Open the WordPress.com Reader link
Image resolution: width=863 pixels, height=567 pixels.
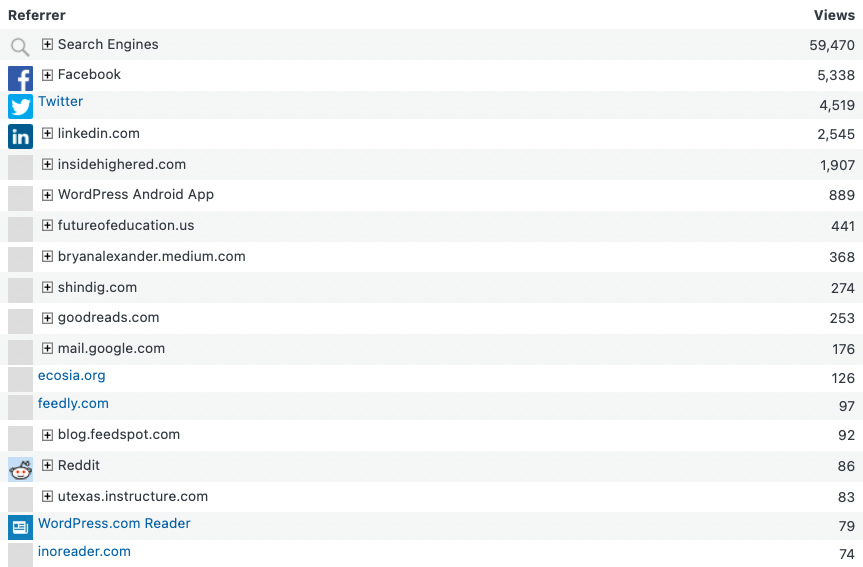coord(114,523)
